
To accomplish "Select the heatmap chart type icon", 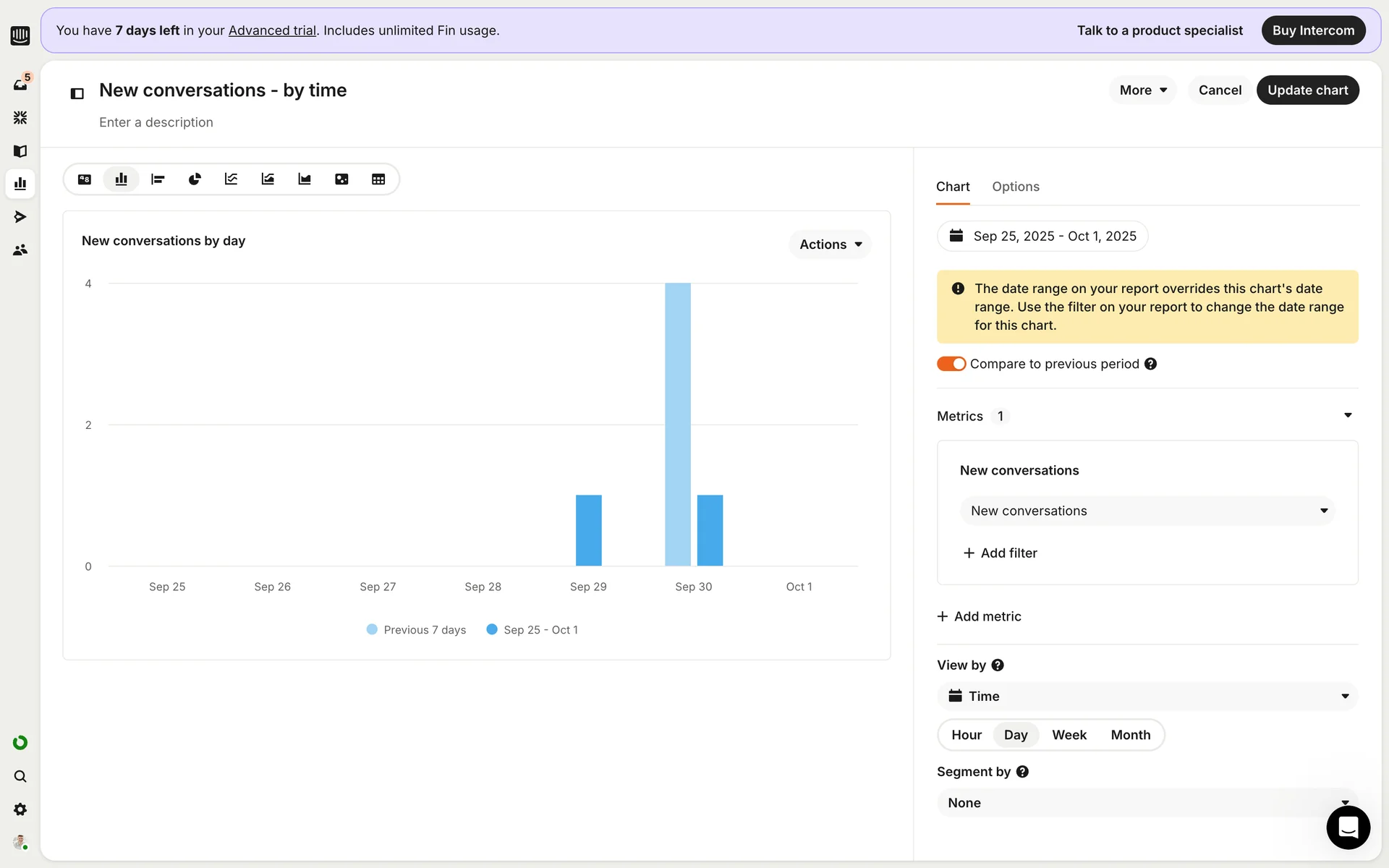I will pyautogui.click(x=341, y=179).
